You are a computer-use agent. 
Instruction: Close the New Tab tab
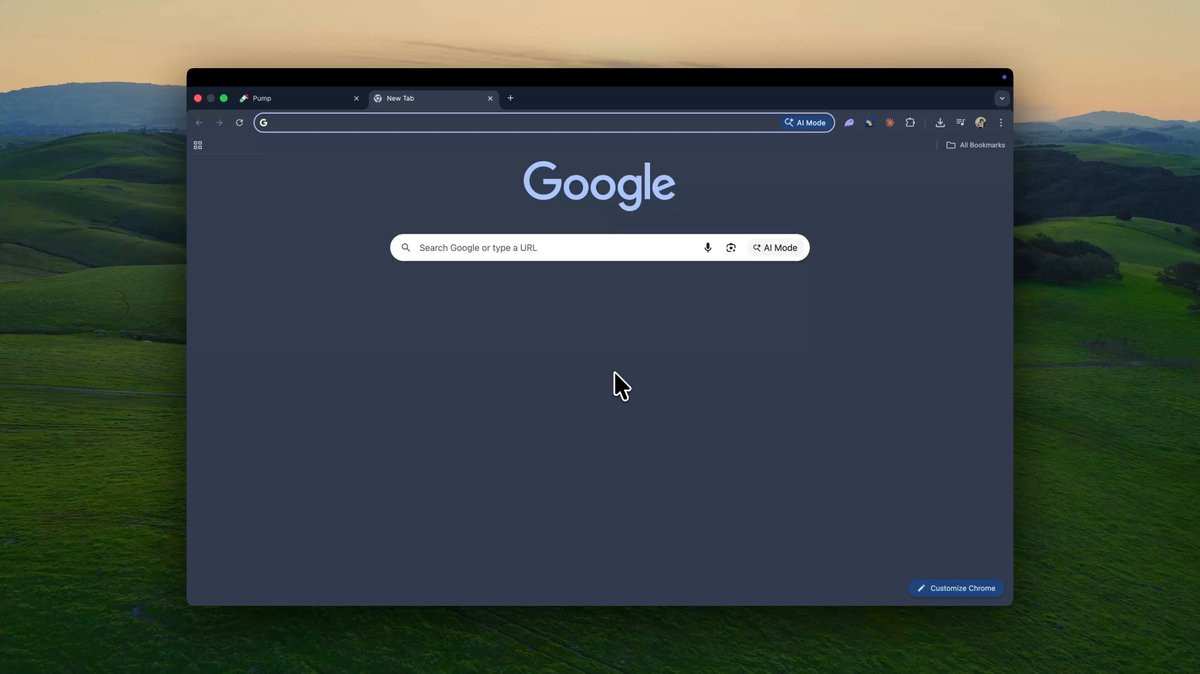click(x=490, y=98)
